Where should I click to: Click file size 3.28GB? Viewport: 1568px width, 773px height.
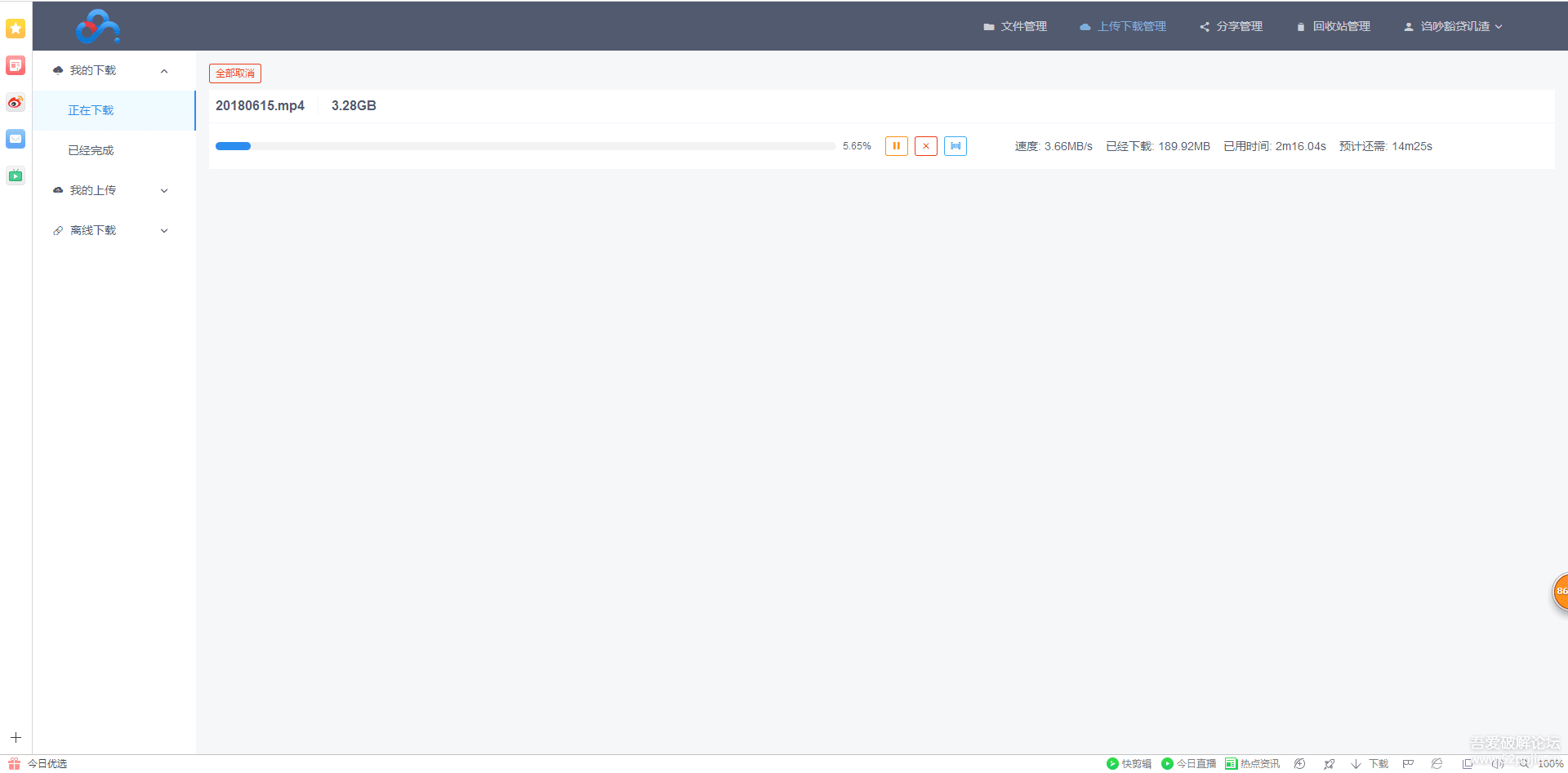(x=354, y=106)
